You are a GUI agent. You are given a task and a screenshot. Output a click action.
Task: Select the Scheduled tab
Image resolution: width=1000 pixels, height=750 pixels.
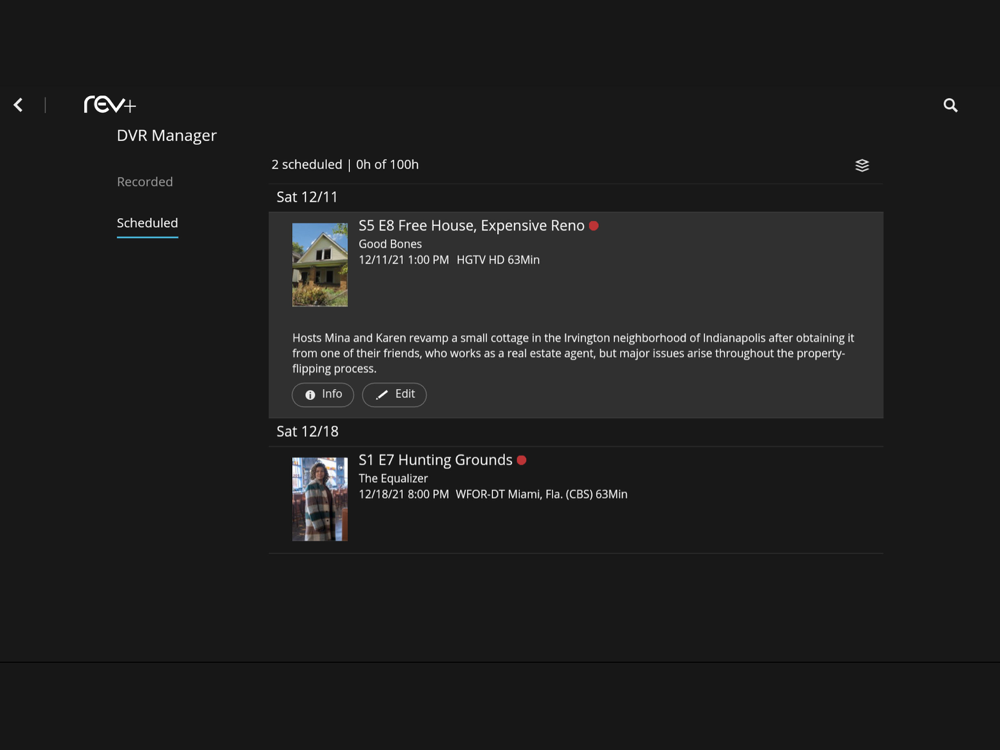(x=147, y=223)
